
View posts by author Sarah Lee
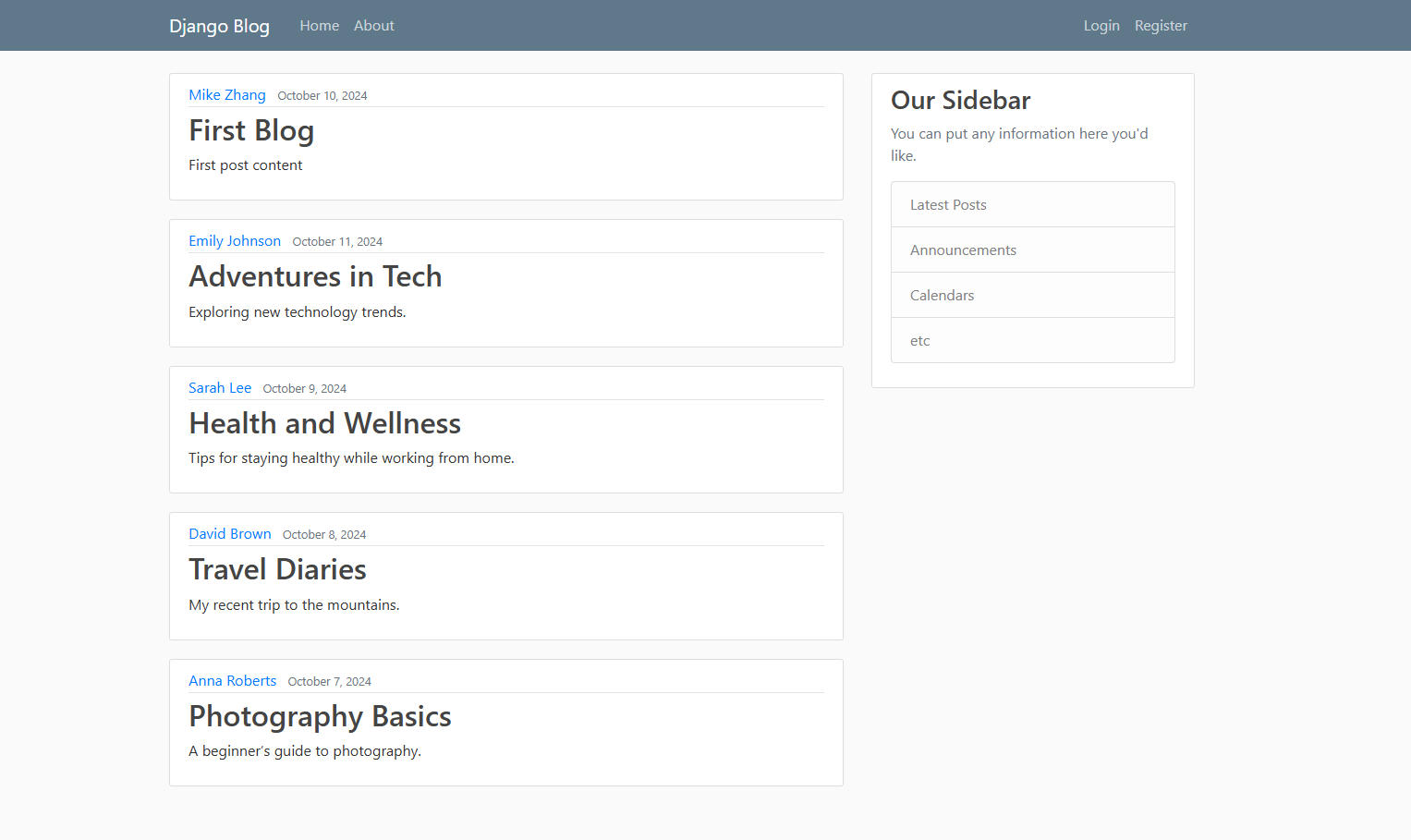pyautogui.click(x=220, y=387)
